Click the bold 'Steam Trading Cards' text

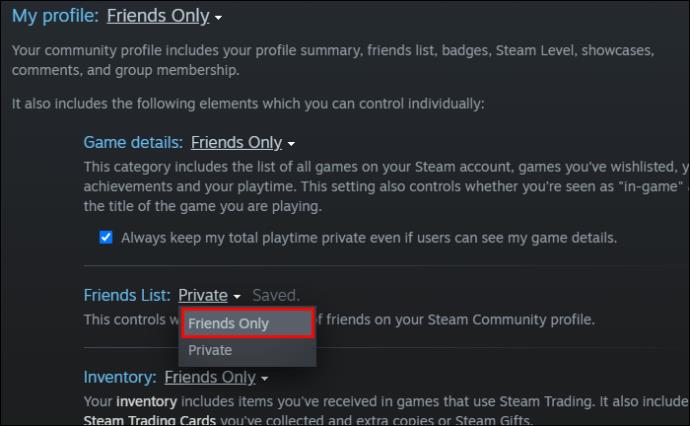pos(150,420)
